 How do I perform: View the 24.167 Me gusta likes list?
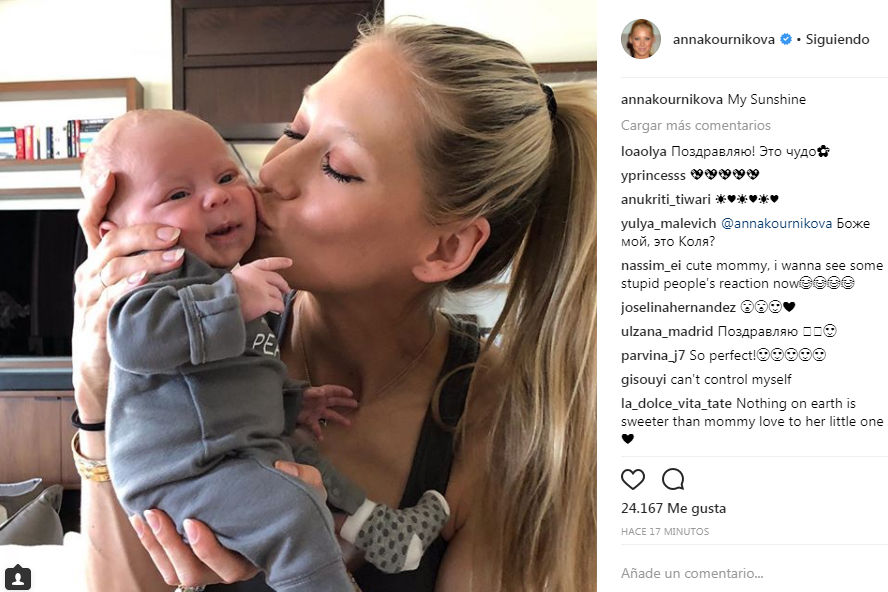[x=673, y=508]
